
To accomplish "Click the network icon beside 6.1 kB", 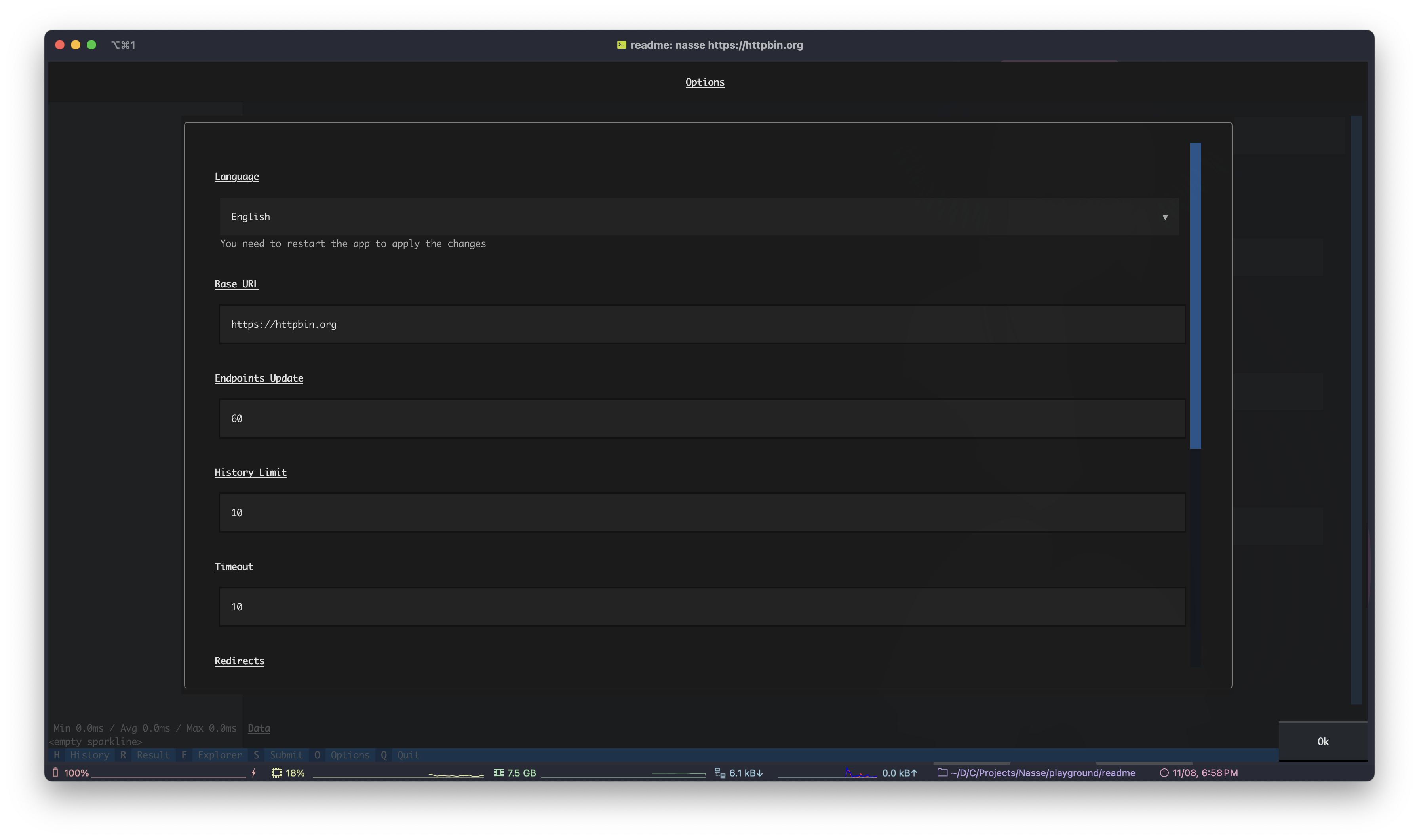I will (x=720, y=773).
